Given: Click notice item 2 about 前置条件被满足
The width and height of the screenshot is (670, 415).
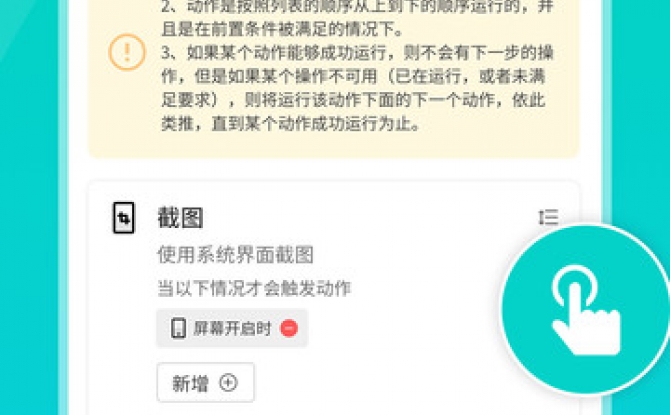Looking at the screenshot, I should pyautogui.click(x=357, y=18).
